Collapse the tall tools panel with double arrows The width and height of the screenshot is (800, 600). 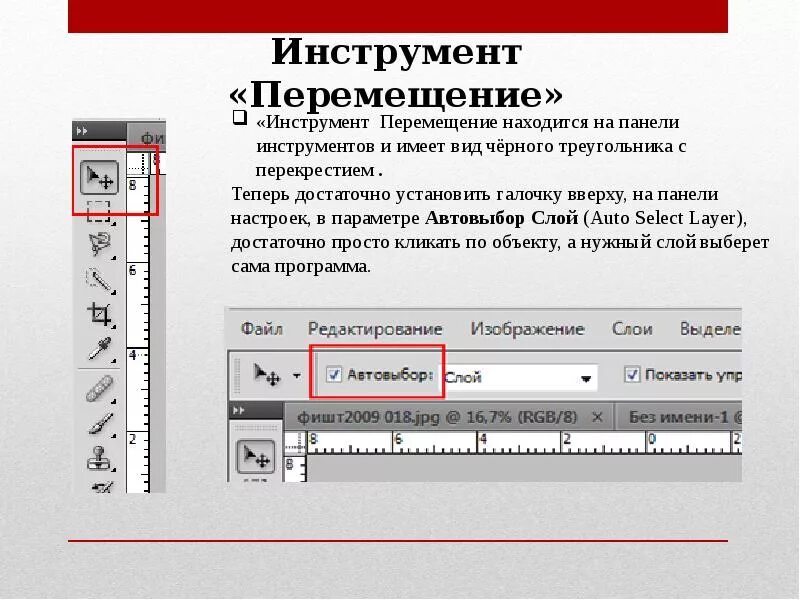tap(82, 131)
